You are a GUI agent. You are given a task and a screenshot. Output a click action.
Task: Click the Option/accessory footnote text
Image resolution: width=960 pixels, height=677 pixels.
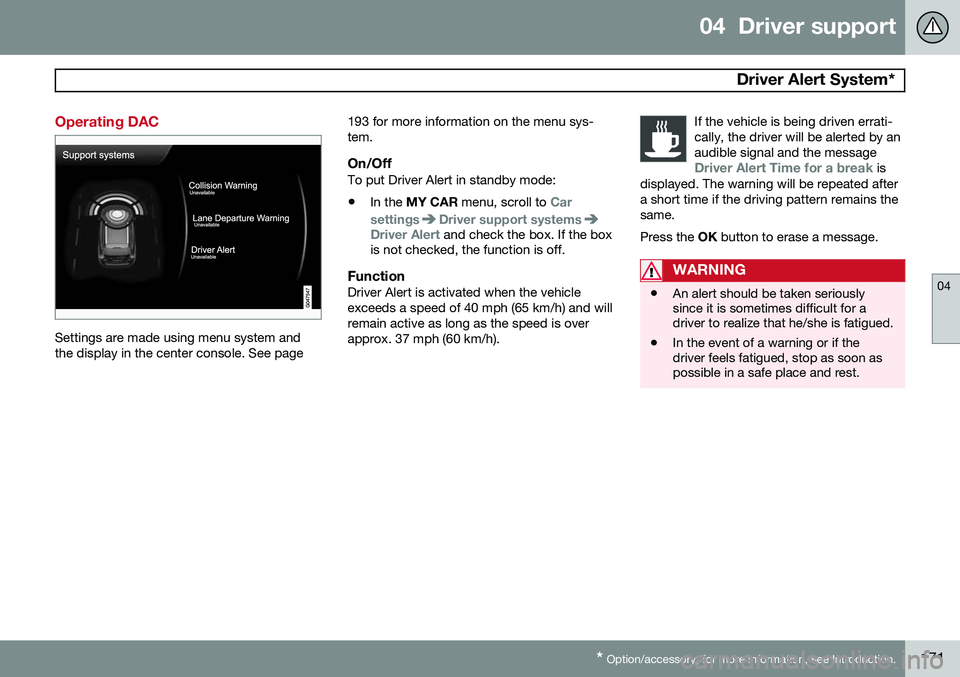[746, 659]
